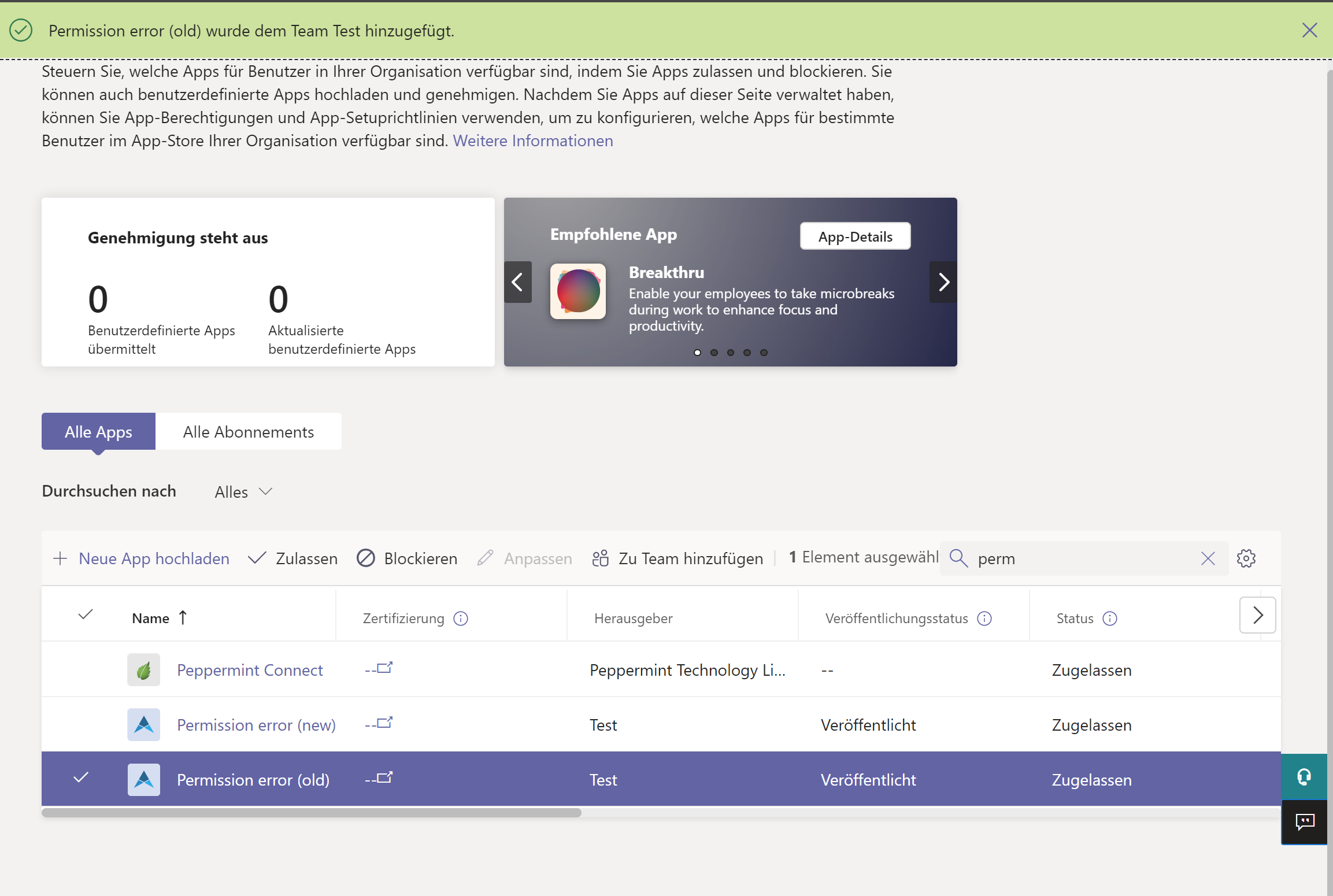Click the App-Details button for Breakthru
Screen dimensions: 1333x896
(855, 236)
